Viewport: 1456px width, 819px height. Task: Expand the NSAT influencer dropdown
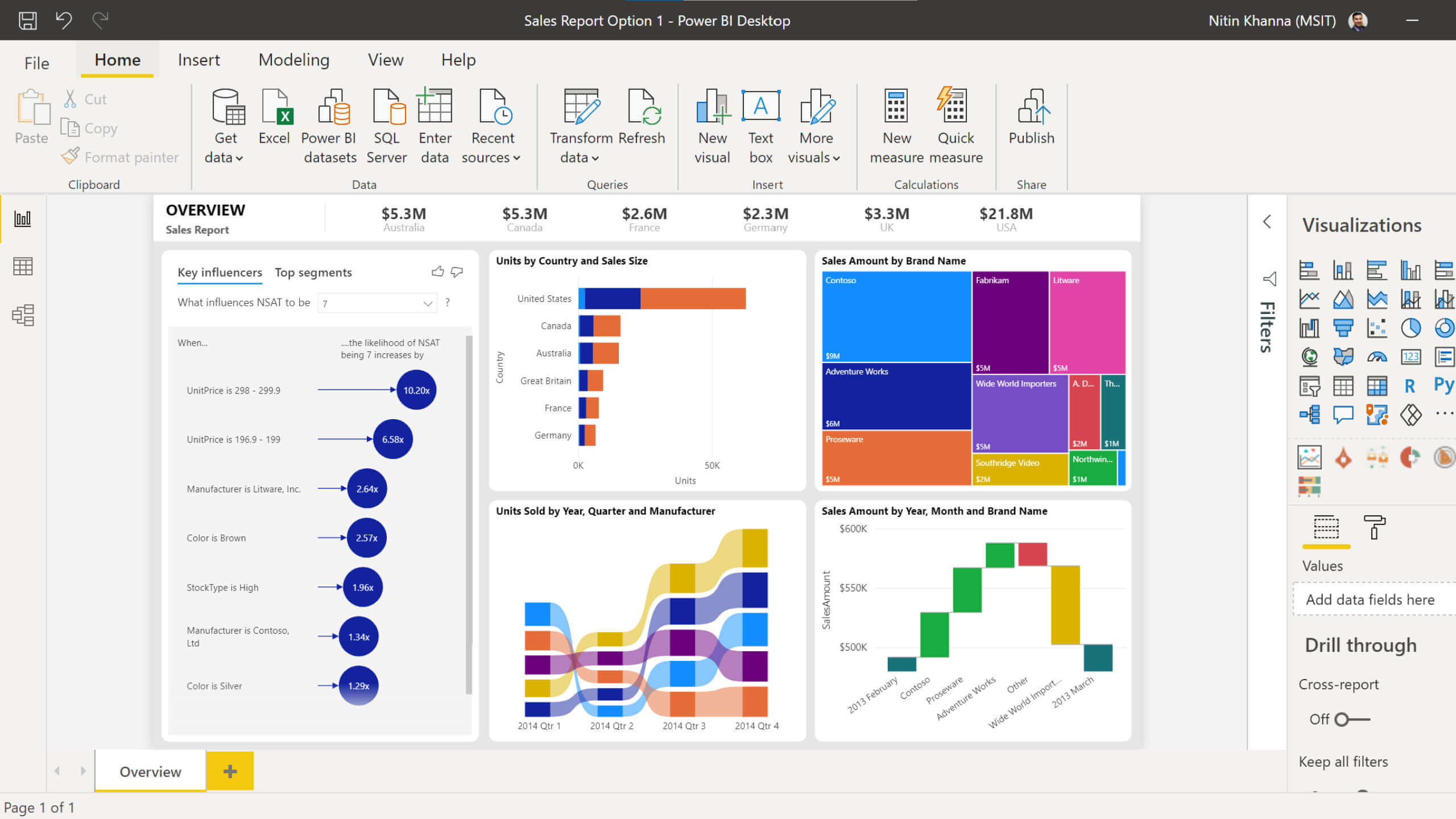tap(429, 303)
